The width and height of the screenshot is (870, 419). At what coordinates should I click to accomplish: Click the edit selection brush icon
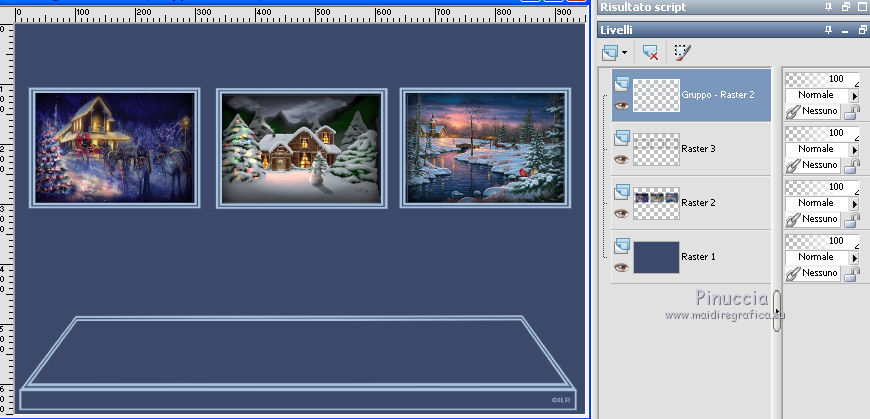(x=682, y=53)
